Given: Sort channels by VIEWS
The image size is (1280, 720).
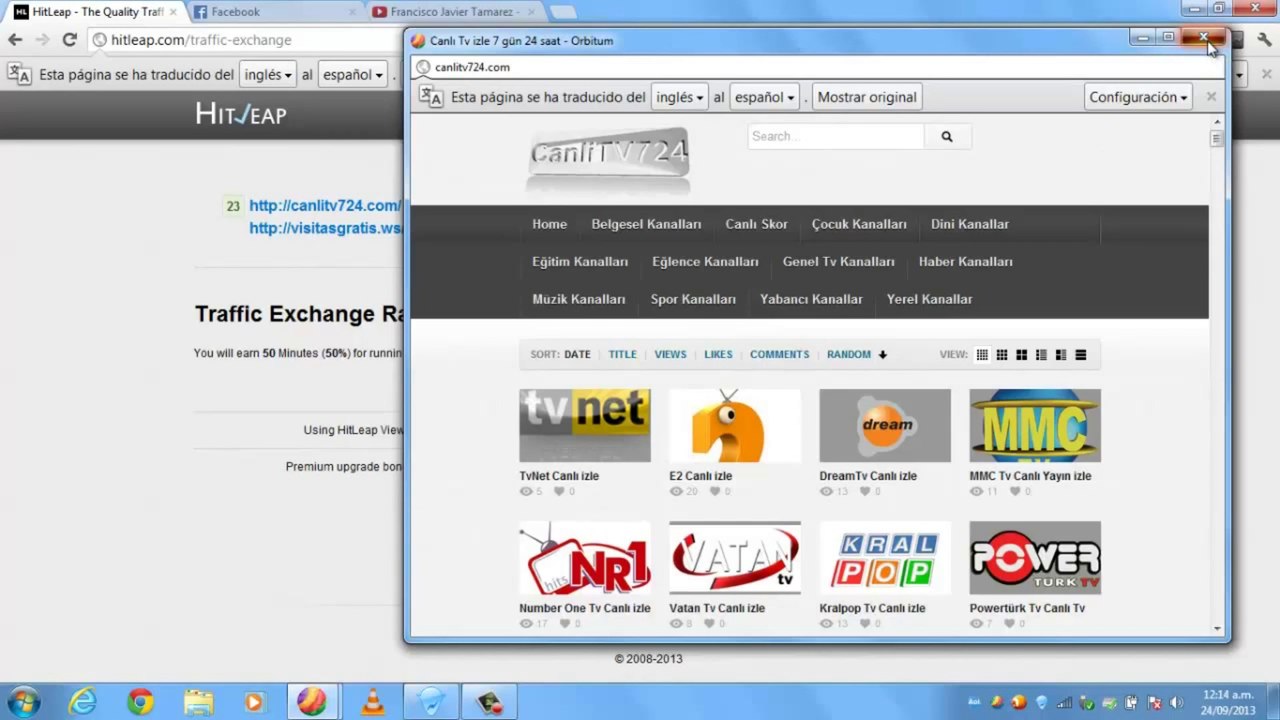Looking at the screenshot, I should [x=670, y=355].
